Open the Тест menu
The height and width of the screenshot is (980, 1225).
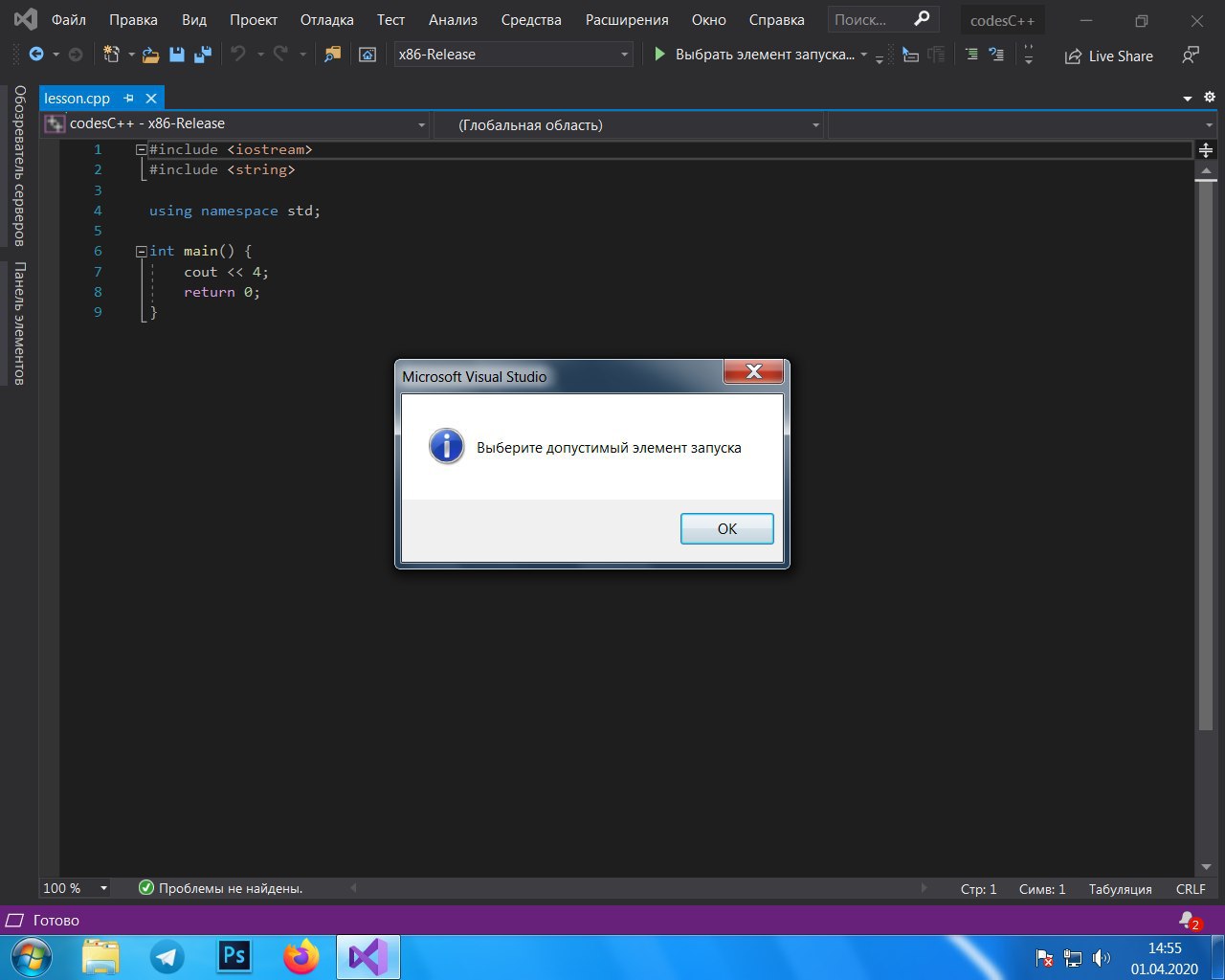point(390,19)
